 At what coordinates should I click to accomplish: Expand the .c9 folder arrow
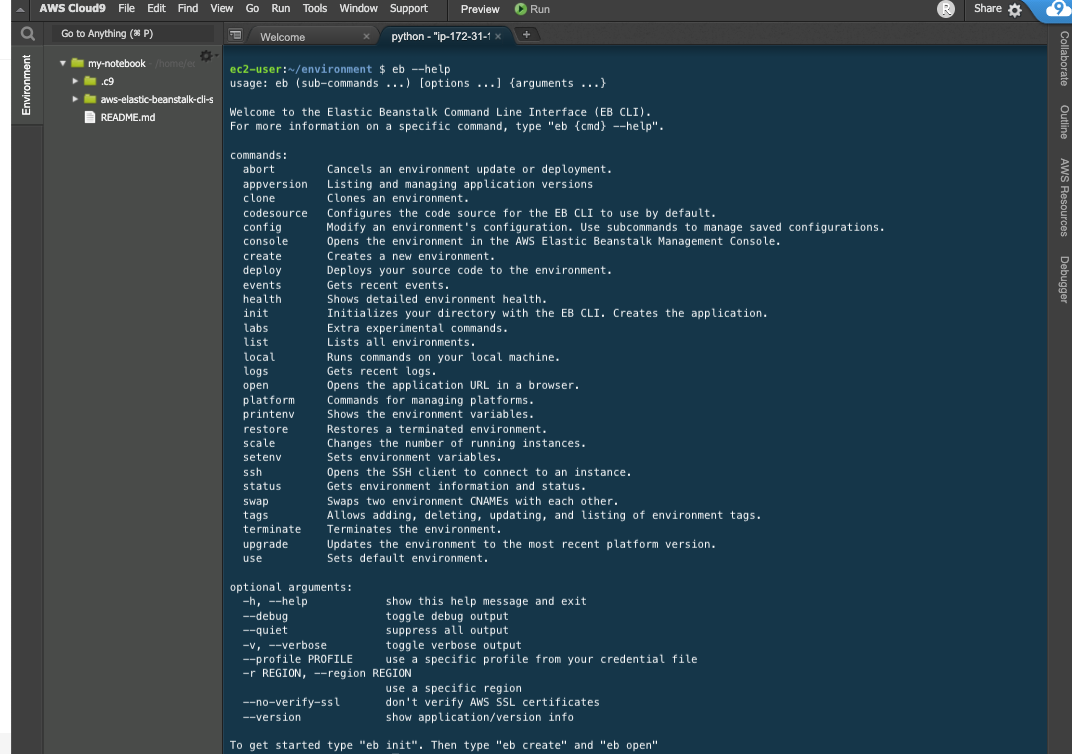(x=75, y=81)
